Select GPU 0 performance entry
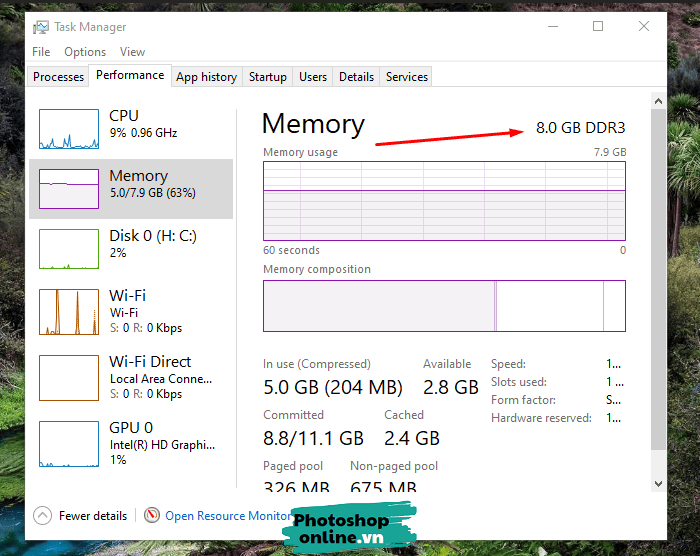The width and height of the screenshot is (700, 556). coord(69,443)
